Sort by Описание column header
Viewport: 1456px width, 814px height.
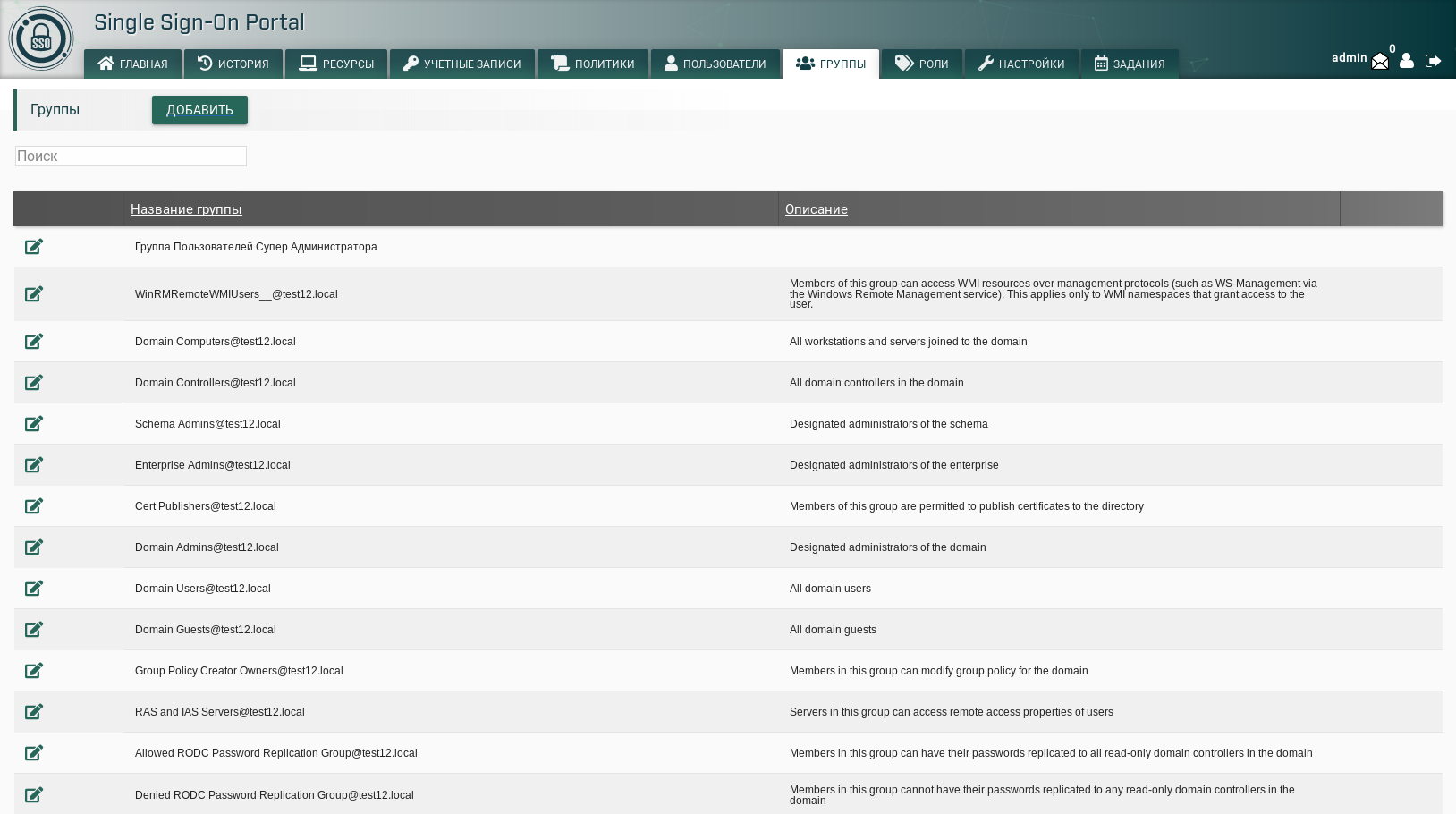tap(816, 209)
